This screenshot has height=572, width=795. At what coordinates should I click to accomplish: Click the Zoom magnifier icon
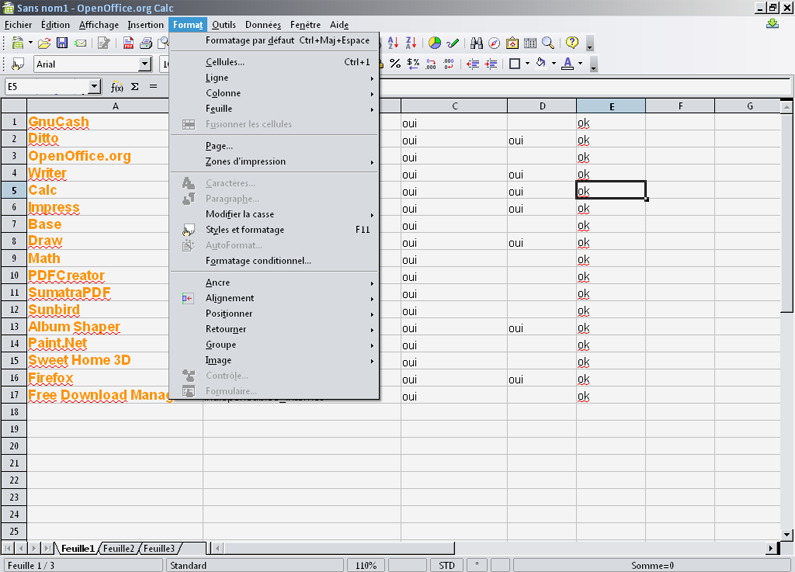pyautogui.click(x=548, y=43)
